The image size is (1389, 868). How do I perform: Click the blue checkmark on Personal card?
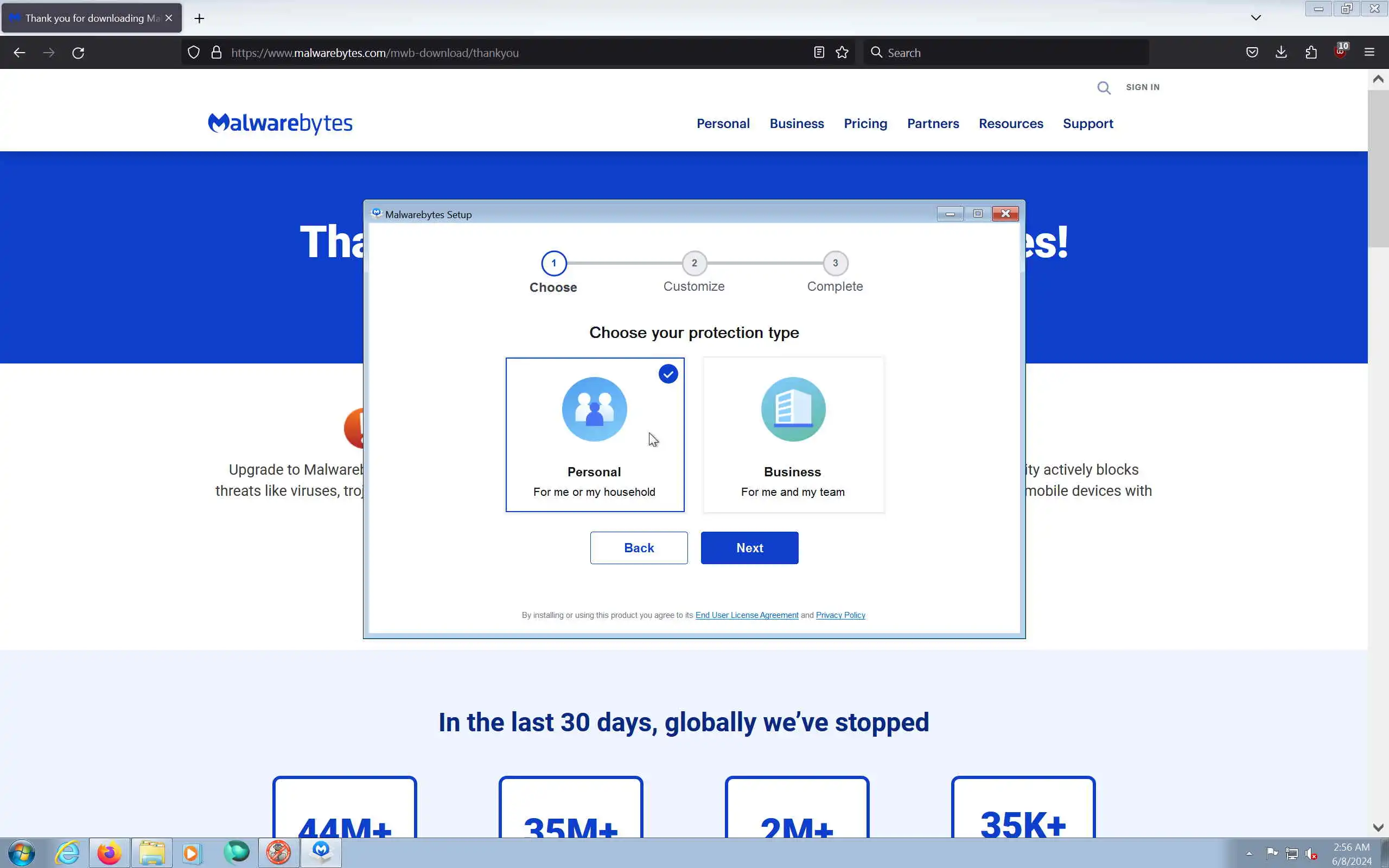pyautogui.click(x=668, y=374)
